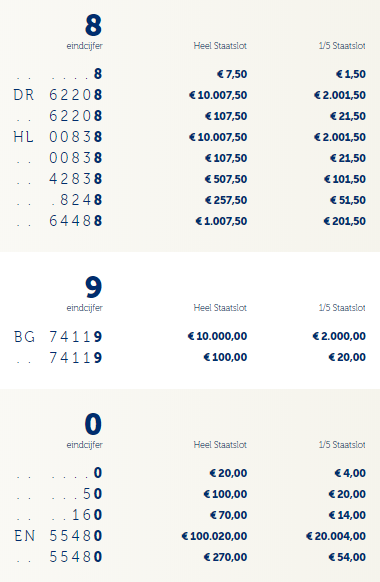Viewport: 380px width, 582px height.
Task: Click the €100.020,00 prize amount
Action: tap(214, 536)
